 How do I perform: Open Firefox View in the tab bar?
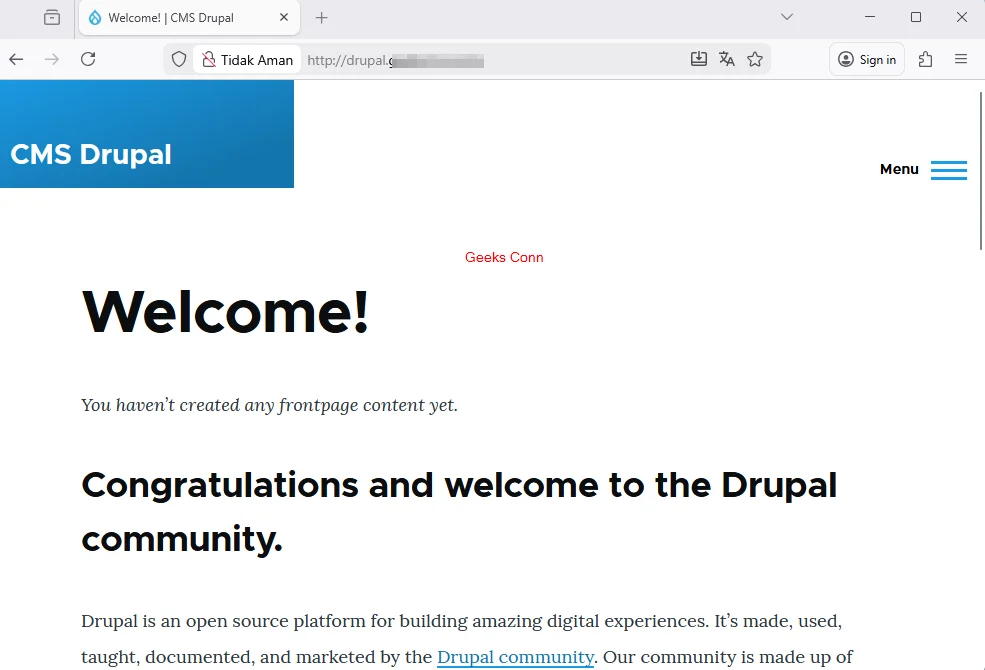click(51, 17)
